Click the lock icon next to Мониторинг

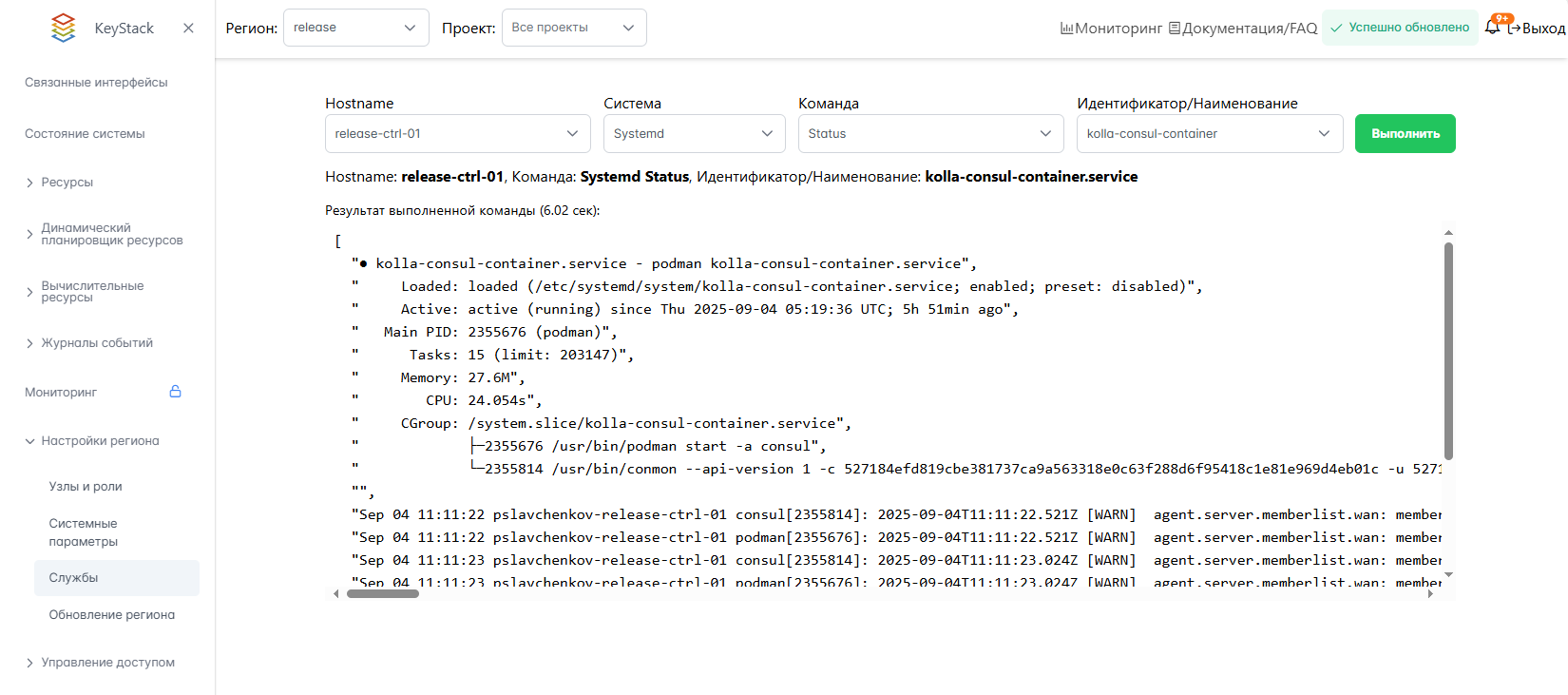click(175, 392)
